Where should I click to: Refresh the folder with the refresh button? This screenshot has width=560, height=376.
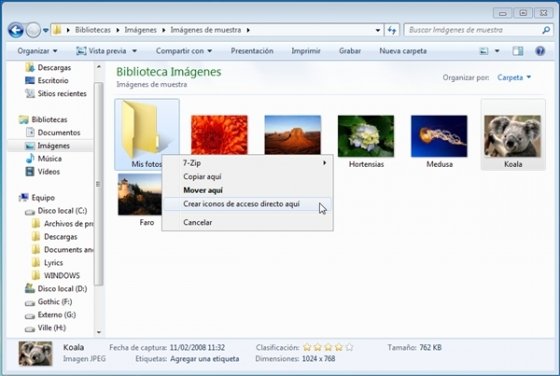392,30
